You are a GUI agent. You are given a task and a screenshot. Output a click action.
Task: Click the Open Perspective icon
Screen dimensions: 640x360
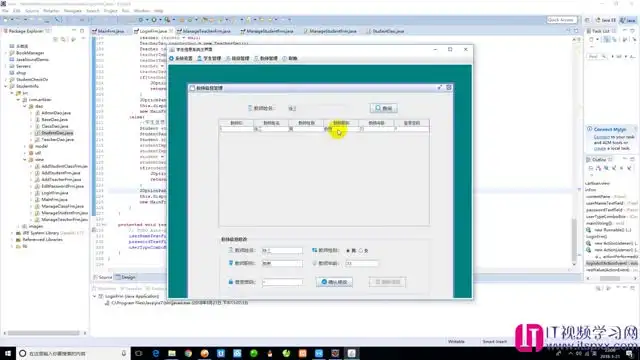[x=587, y=20]
